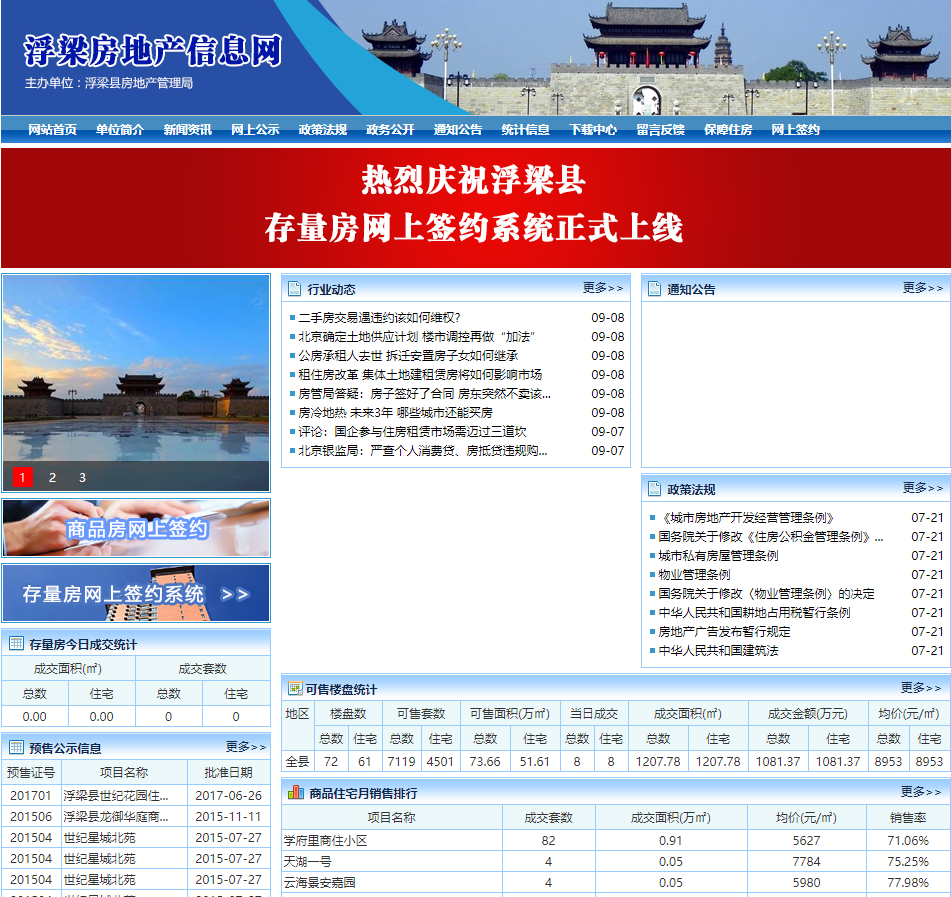Open the 商品房网上签约 banner
Viewport: 951px width, 897px height.
136,528
